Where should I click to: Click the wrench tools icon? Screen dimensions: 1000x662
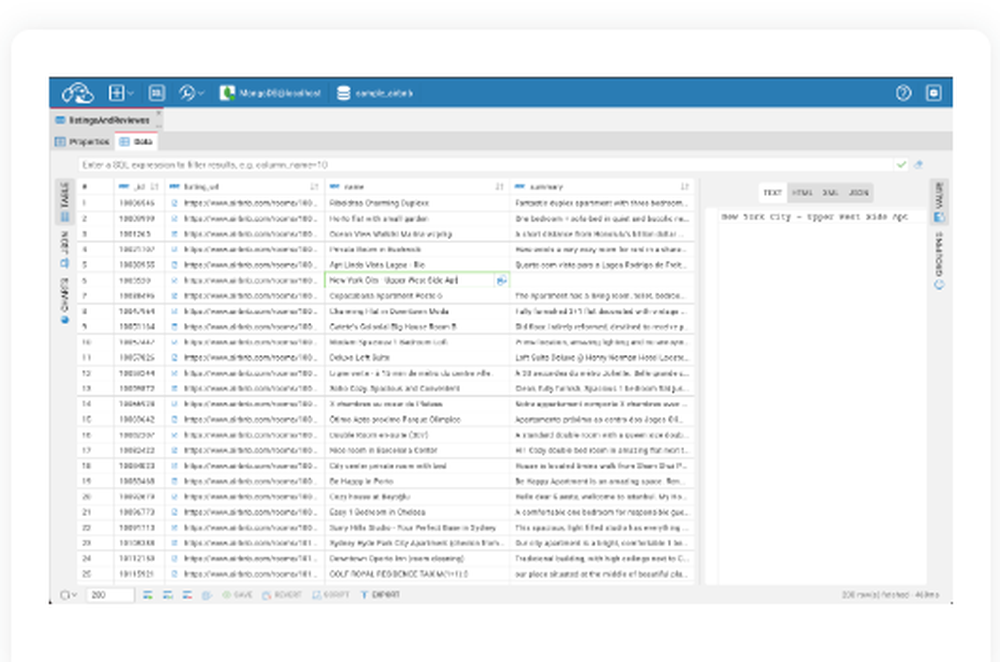pos(187,93)
